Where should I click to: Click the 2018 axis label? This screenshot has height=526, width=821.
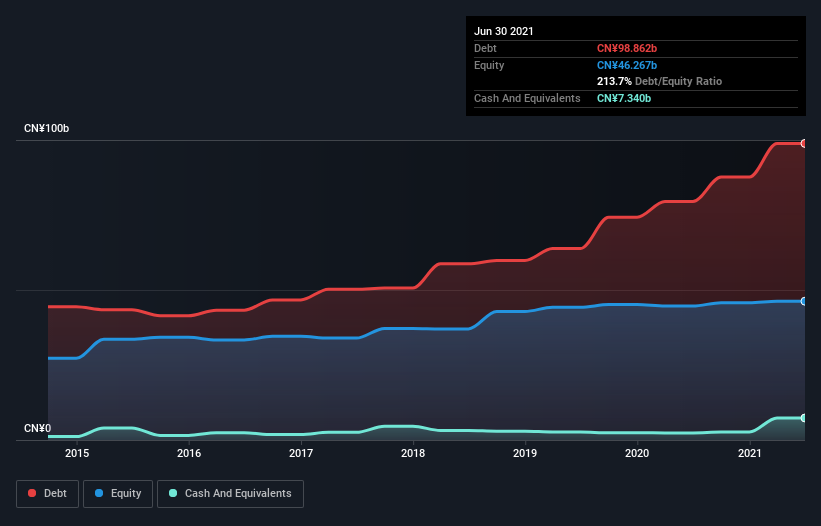(413, 453)
